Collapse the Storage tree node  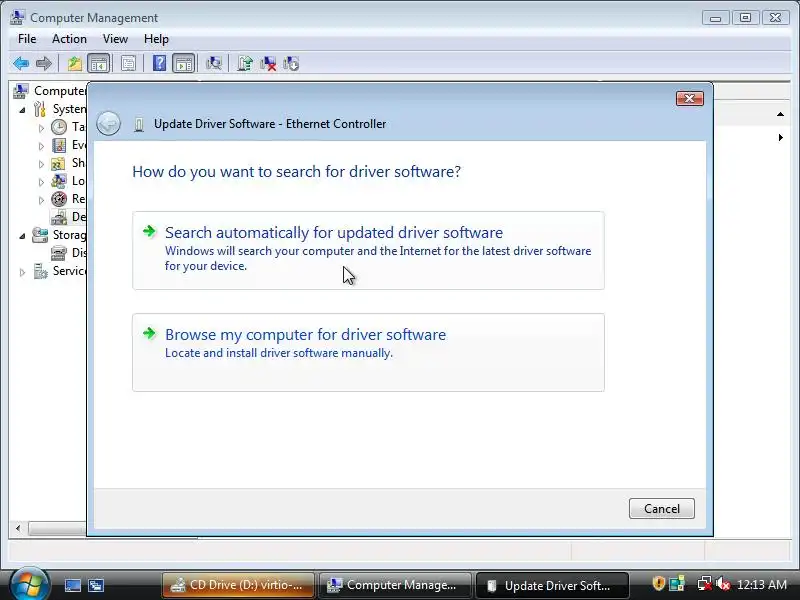click(x=22, y=236)
